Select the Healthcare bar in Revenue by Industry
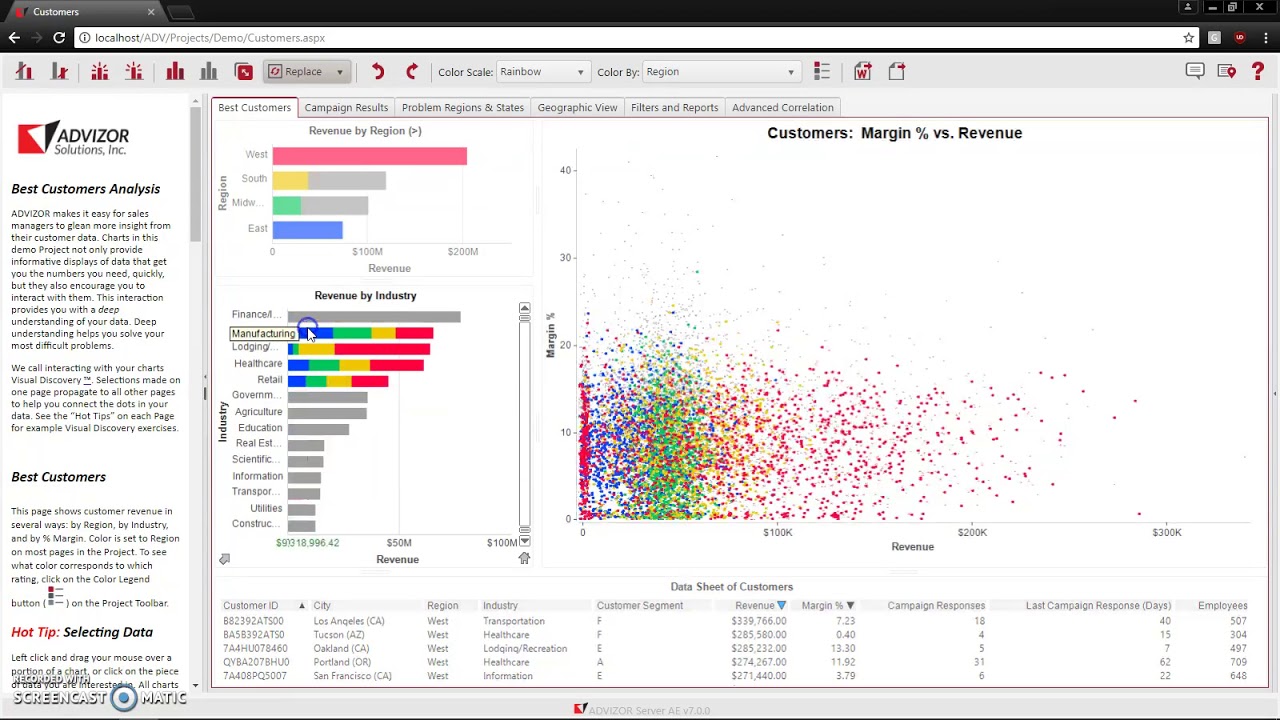 [355, 364]
